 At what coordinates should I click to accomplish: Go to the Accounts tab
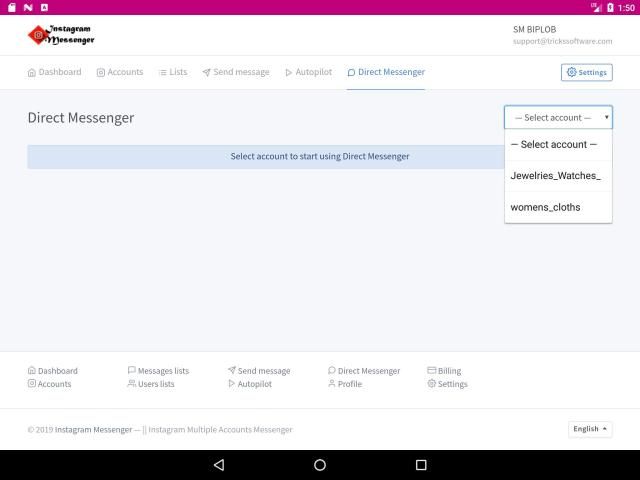(x=119, y=72)
